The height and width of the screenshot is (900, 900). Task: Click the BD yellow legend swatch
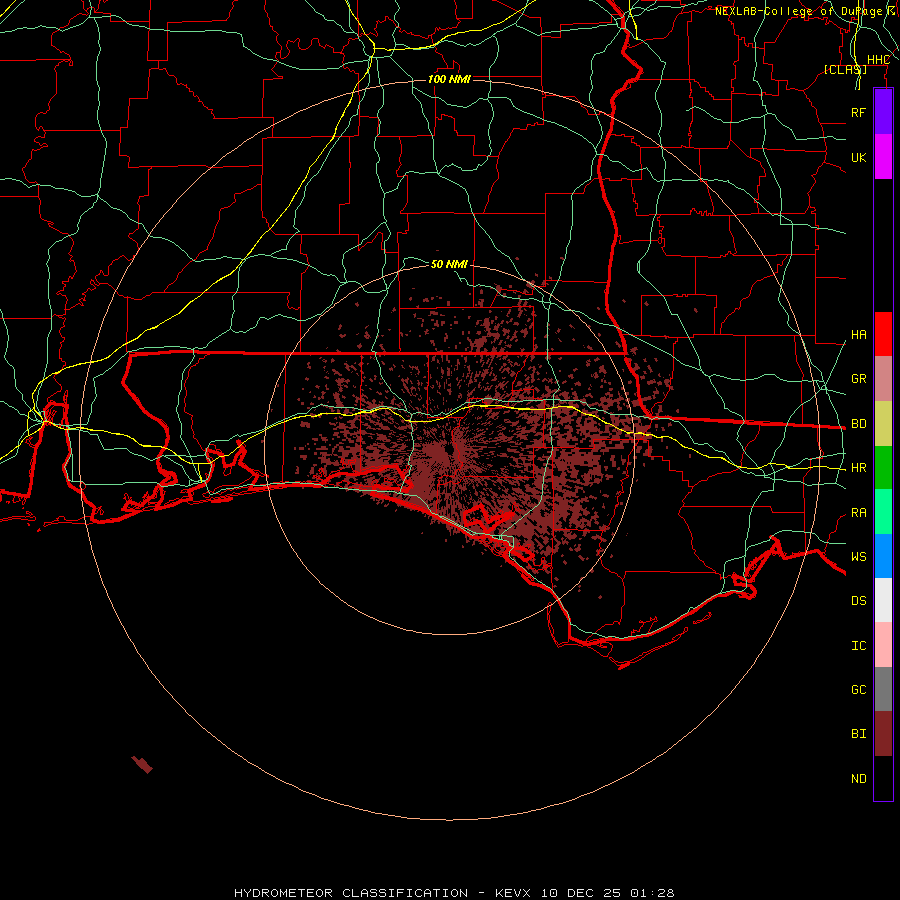coord(883,424)
